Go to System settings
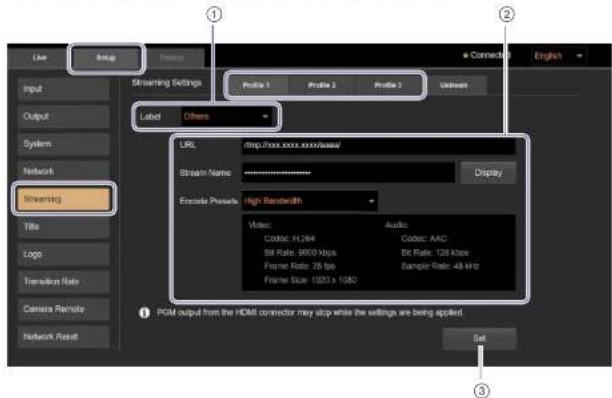Viewport: 612px width, 398px height. tap(64, 144)
